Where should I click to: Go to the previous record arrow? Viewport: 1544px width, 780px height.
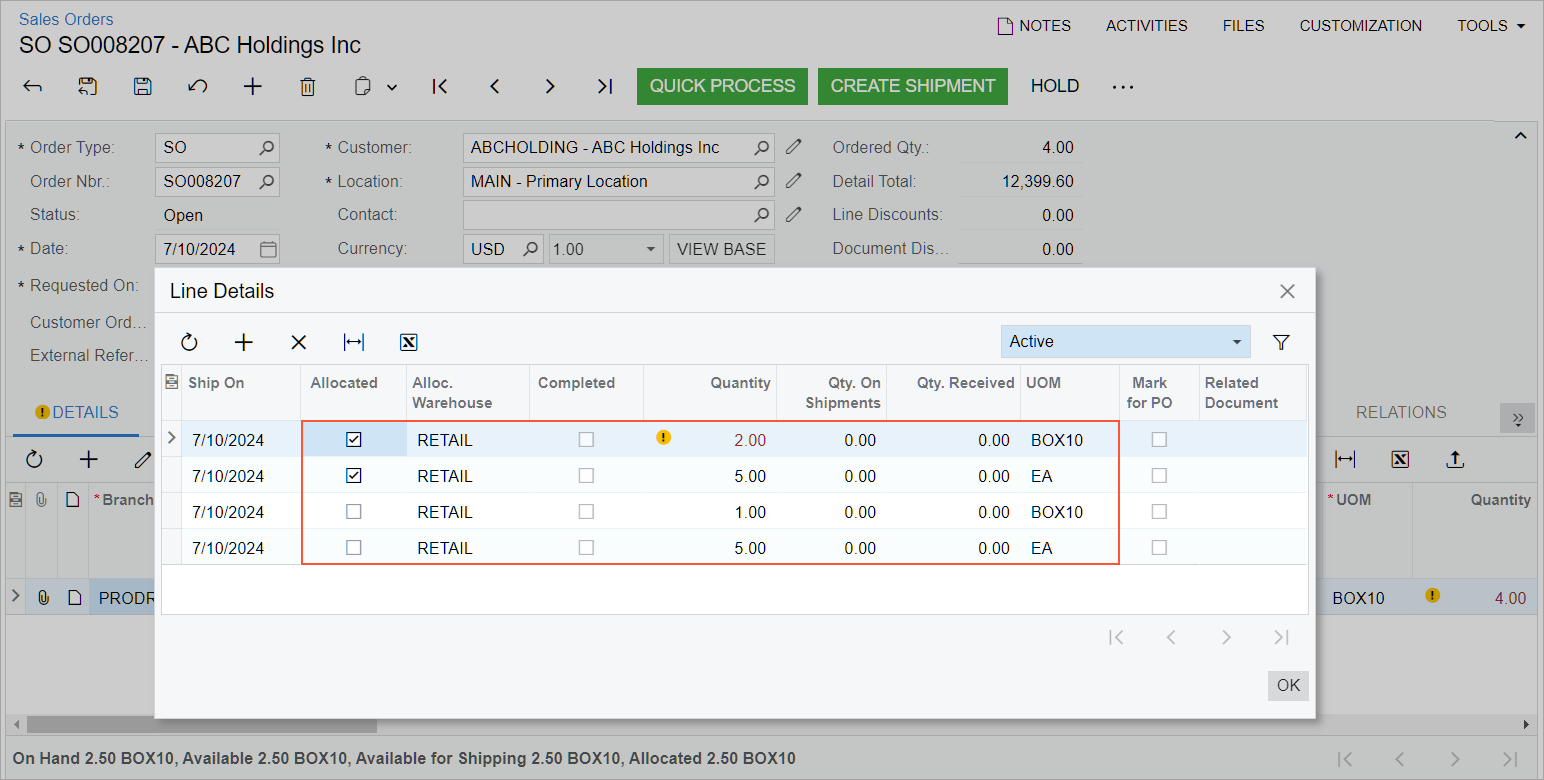coord(495,86)
